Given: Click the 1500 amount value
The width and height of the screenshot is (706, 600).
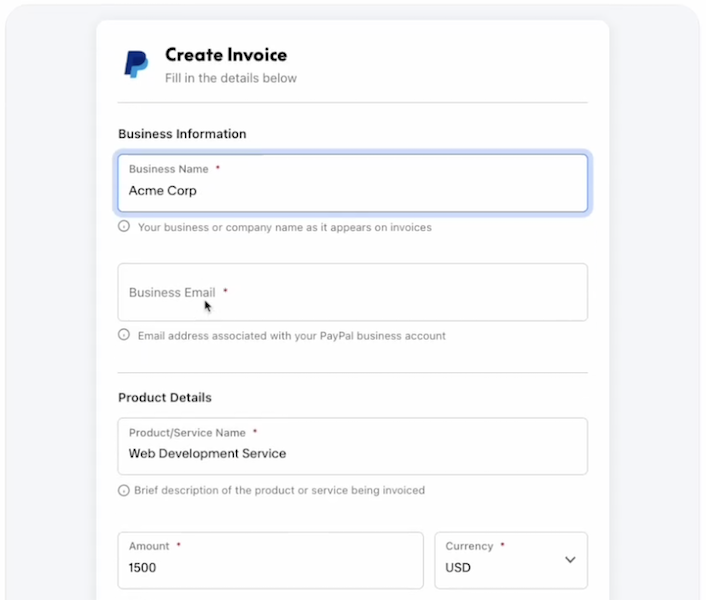Looking at the screenshot, I should (142, 567).
